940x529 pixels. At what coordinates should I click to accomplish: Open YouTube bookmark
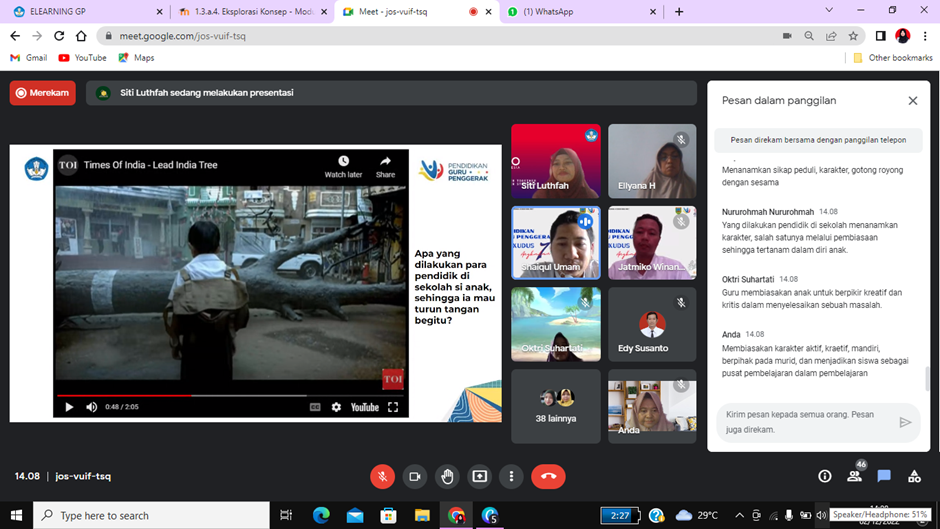coord(83,58)
